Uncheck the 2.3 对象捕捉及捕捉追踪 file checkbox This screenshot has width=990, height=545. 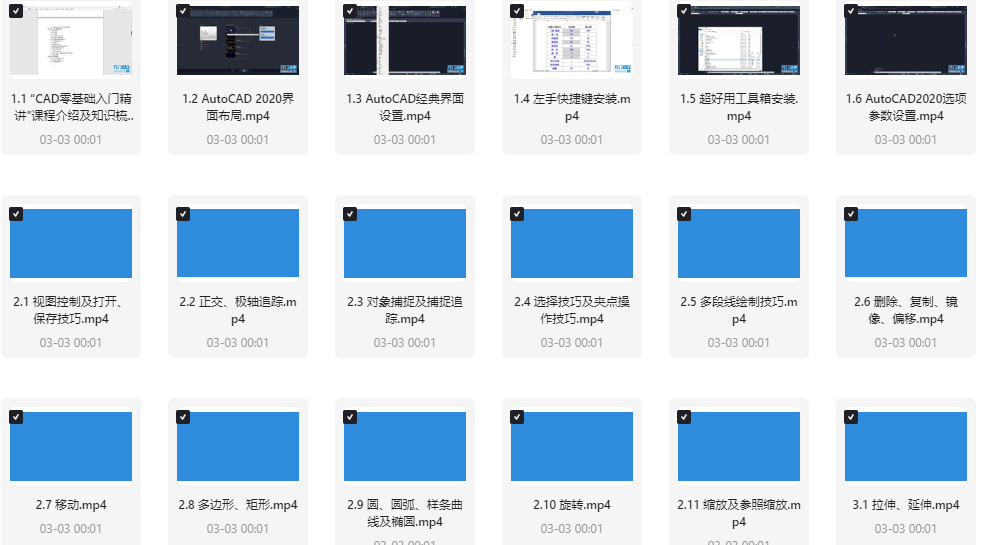pyautogui.click(x=350, y=214)
